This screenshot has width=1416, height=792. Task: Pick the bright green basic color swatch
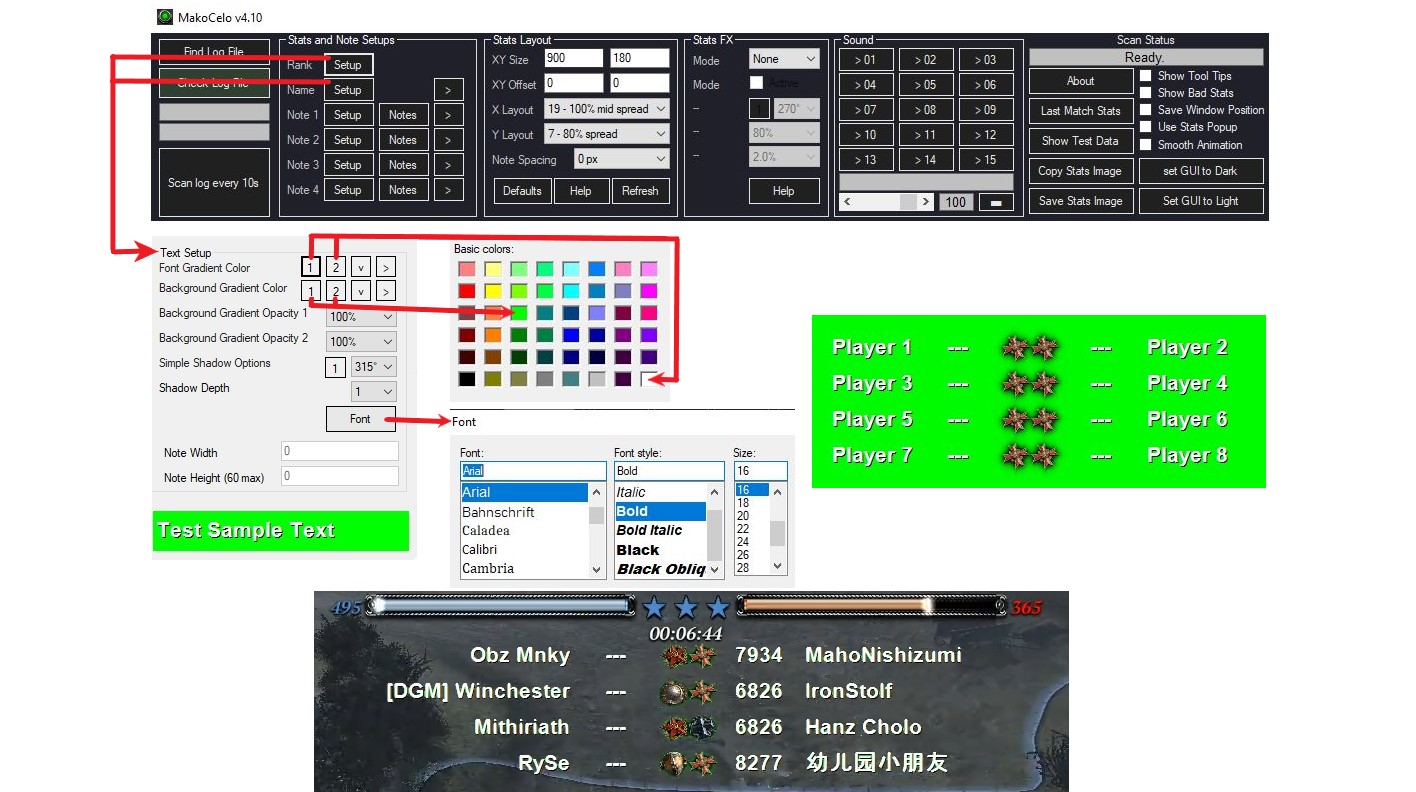(518, 313)
